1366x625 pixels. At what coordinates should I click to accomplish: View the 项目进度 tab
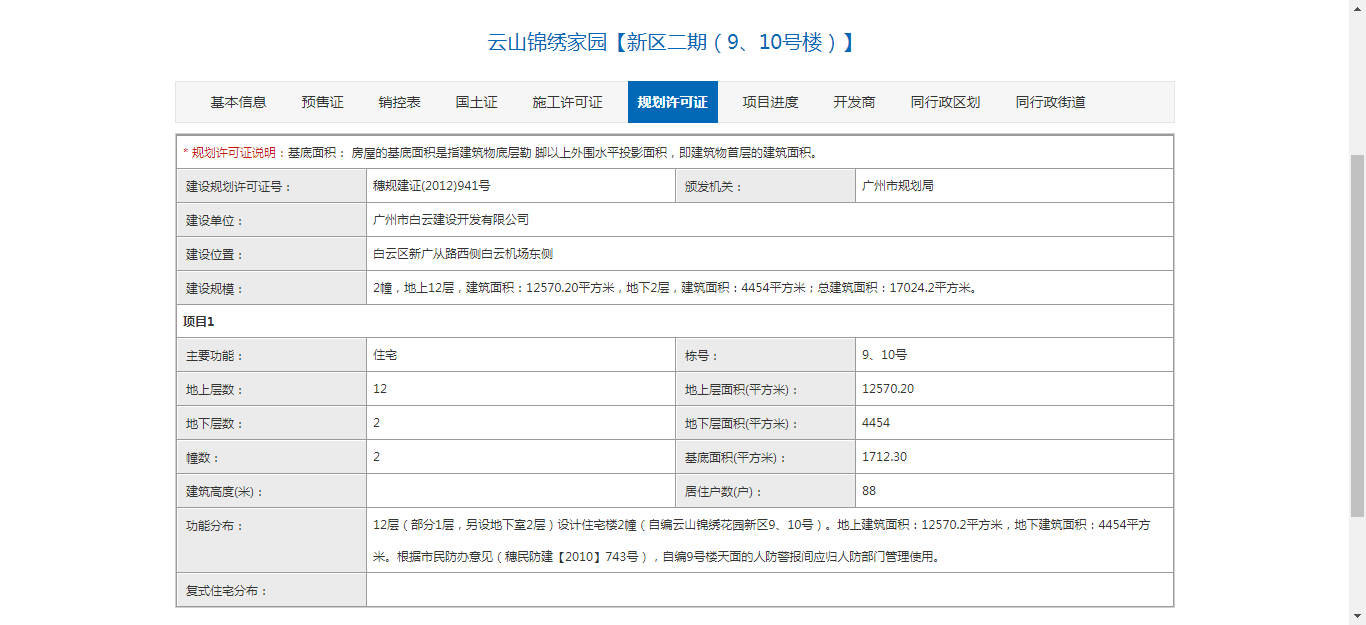tap(770, 102)
